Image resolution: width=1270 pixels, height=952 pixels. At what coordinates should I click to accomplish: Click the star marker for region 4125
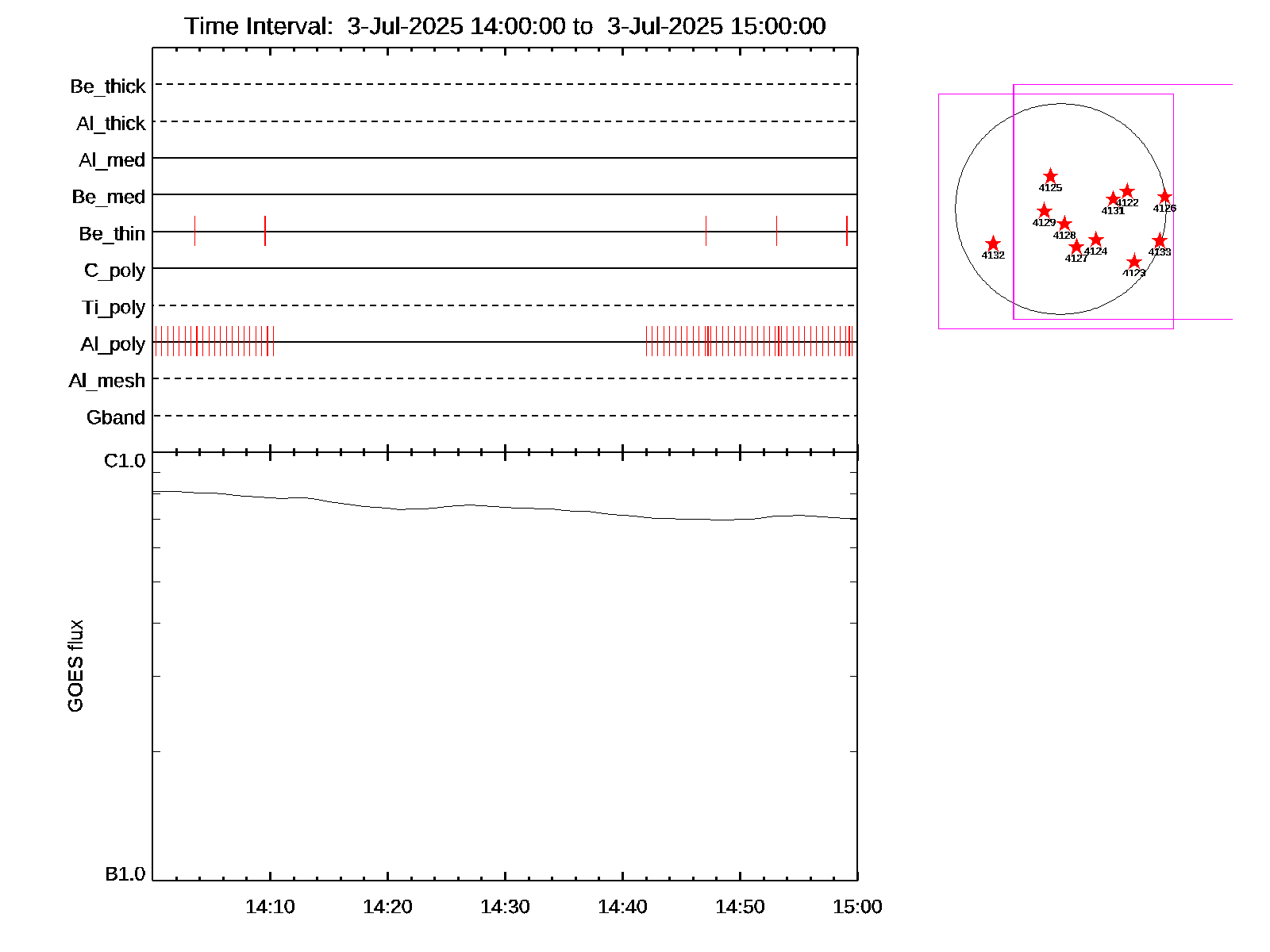click(x=1050, y=176)
